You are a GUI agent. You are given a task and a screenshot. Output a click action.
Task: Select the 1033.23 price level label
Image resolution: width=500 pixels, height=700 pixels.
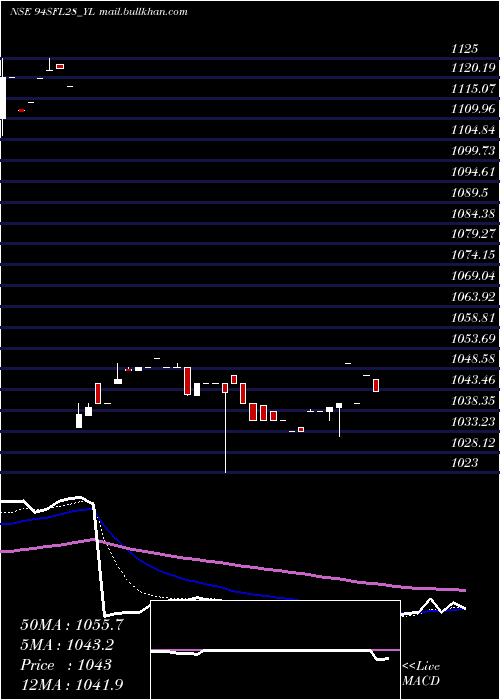473,421
